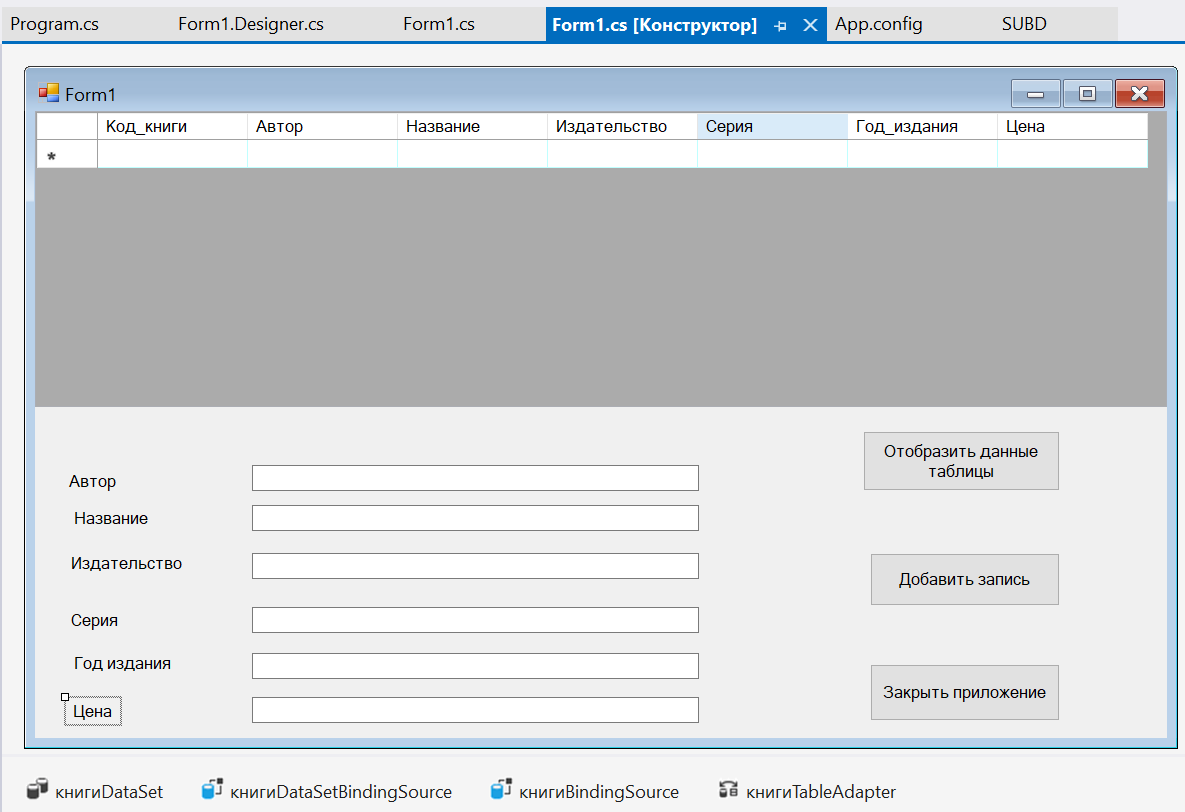Click the Автор text input field

click(x=475, y=478)
